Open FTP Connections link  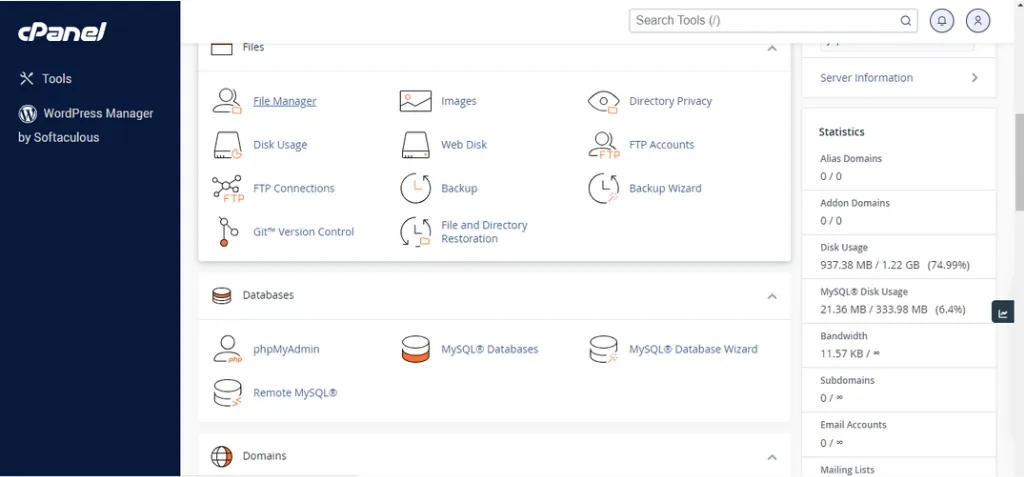tap(294, 188)
